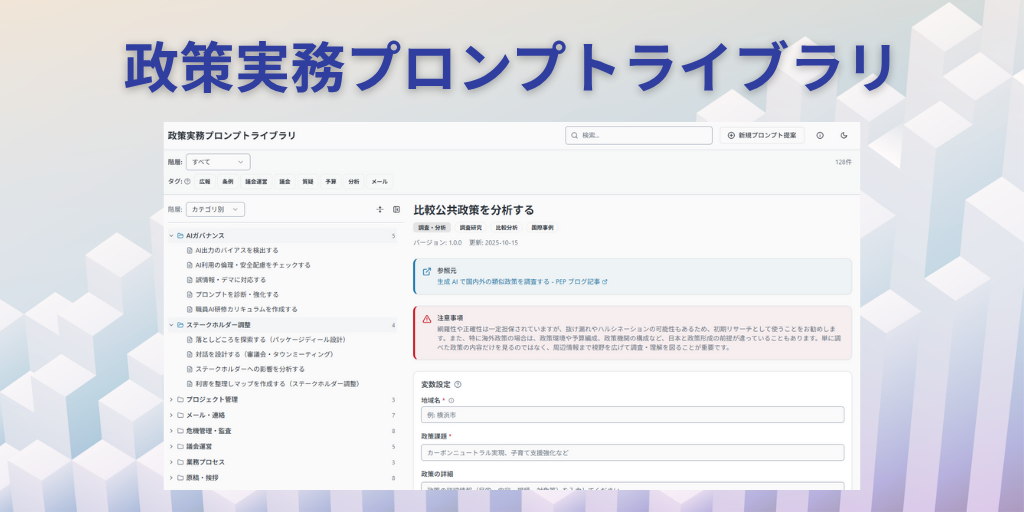Click the info circle icon in header
The width and height of the screenshot is (1024, 512).
click(820, 135)
